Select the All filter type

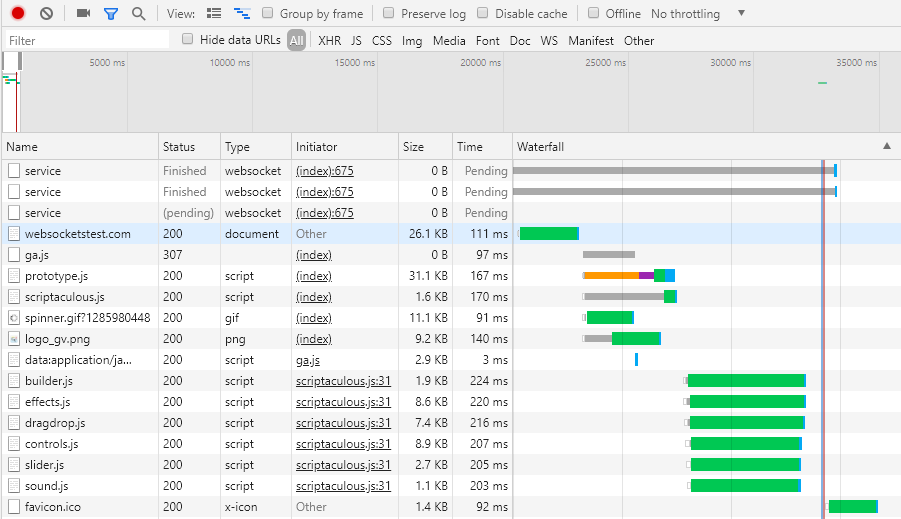pyautogui.click(x=297, y=40)
